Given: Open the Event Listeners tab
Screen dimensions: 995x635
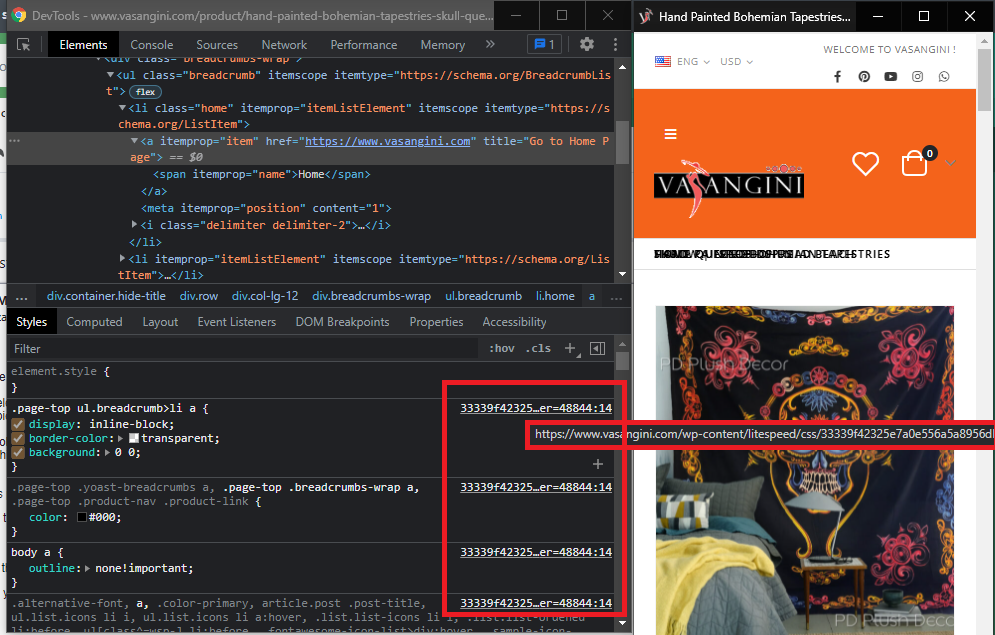Looking at the screenshot, I should pyautogui.click(x=237, y=322).
